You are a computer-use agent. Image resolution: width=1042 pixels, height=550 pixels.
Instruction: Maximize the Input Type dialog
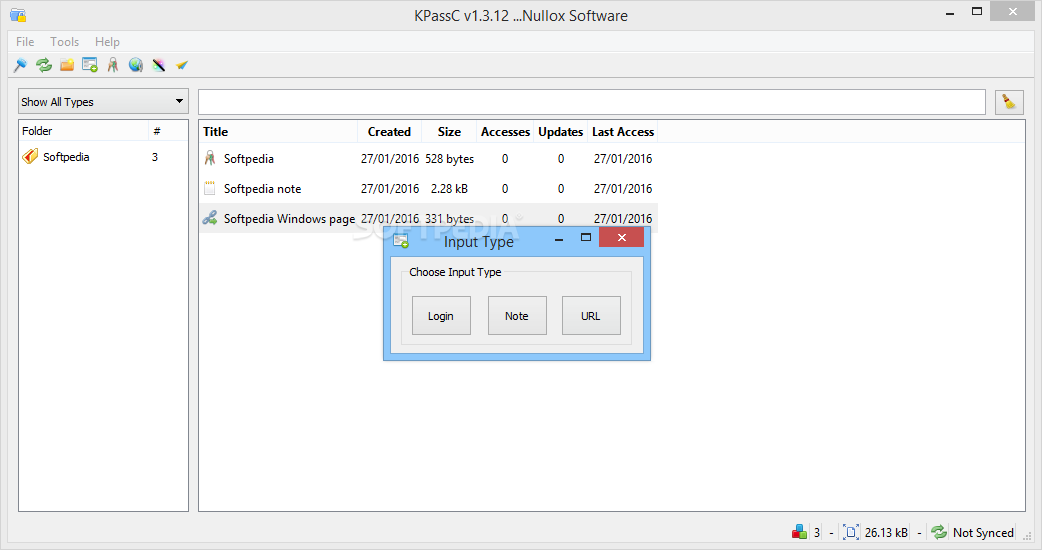[x=586, y=237]
